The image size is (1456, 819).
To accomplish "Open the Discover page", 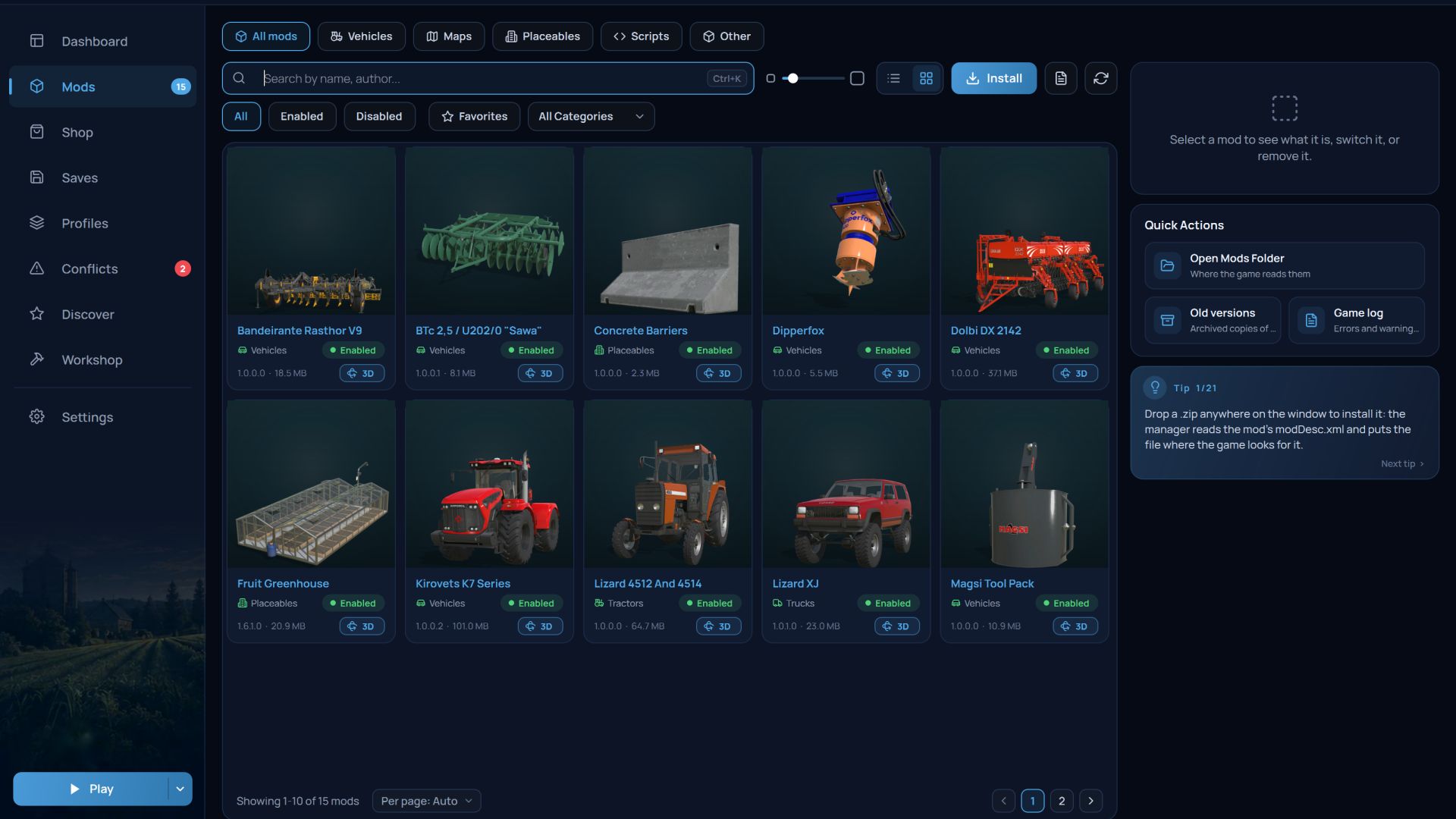I will tap(102, 314).
